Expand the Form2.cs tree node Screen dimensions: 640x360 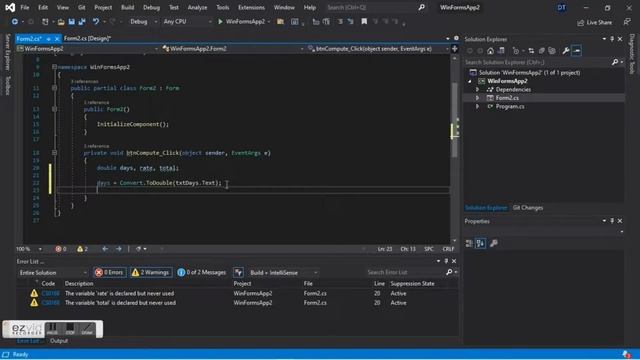click(477, 98)
